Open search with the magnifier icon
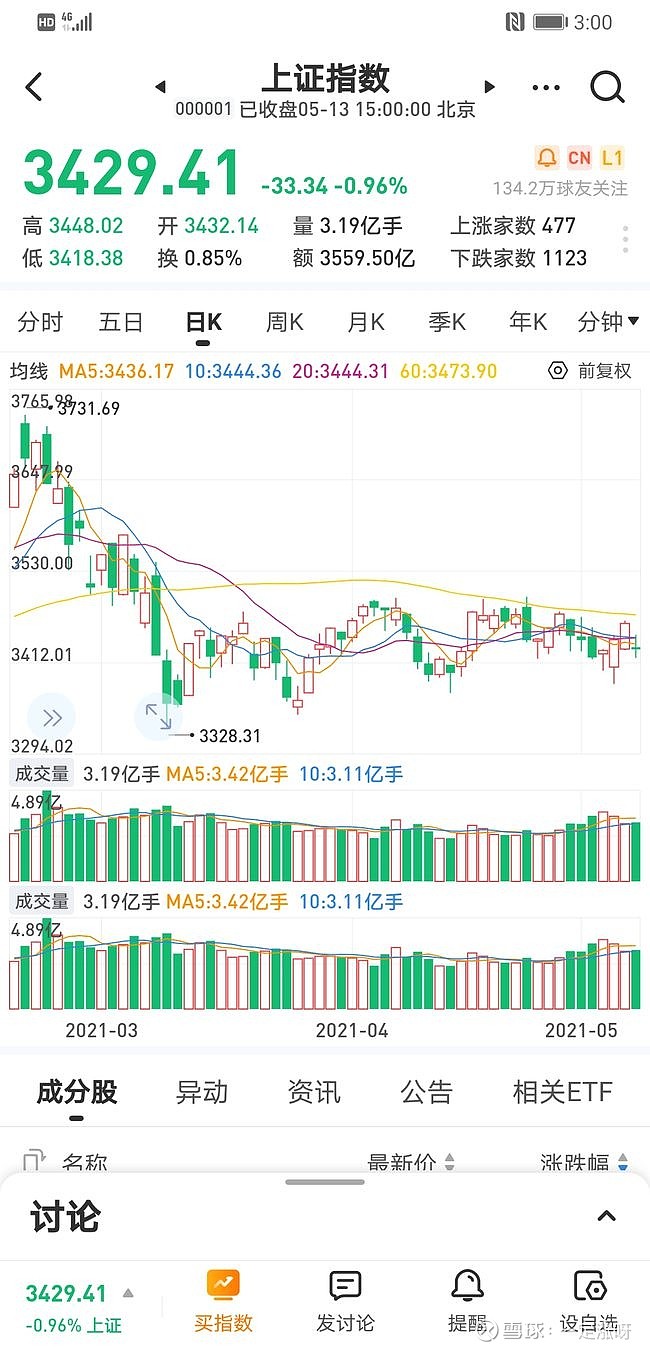This screenshot has height=1351, width=650. tap(608, 87)
